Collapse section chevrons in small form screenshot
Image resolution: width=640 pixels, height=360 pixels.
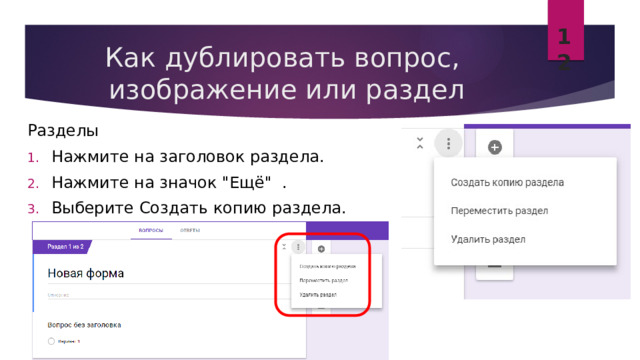[x=284, y=247]
